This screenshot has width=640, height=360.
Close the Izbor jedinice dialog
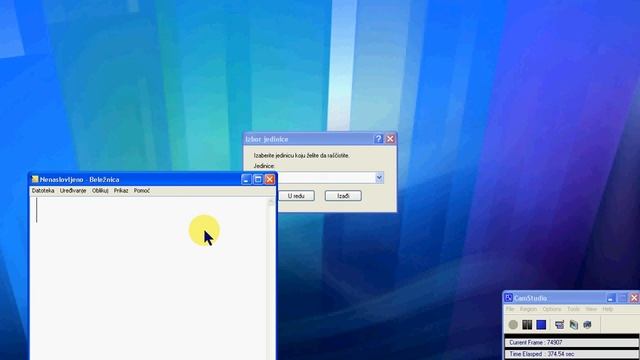coord(390,139)
